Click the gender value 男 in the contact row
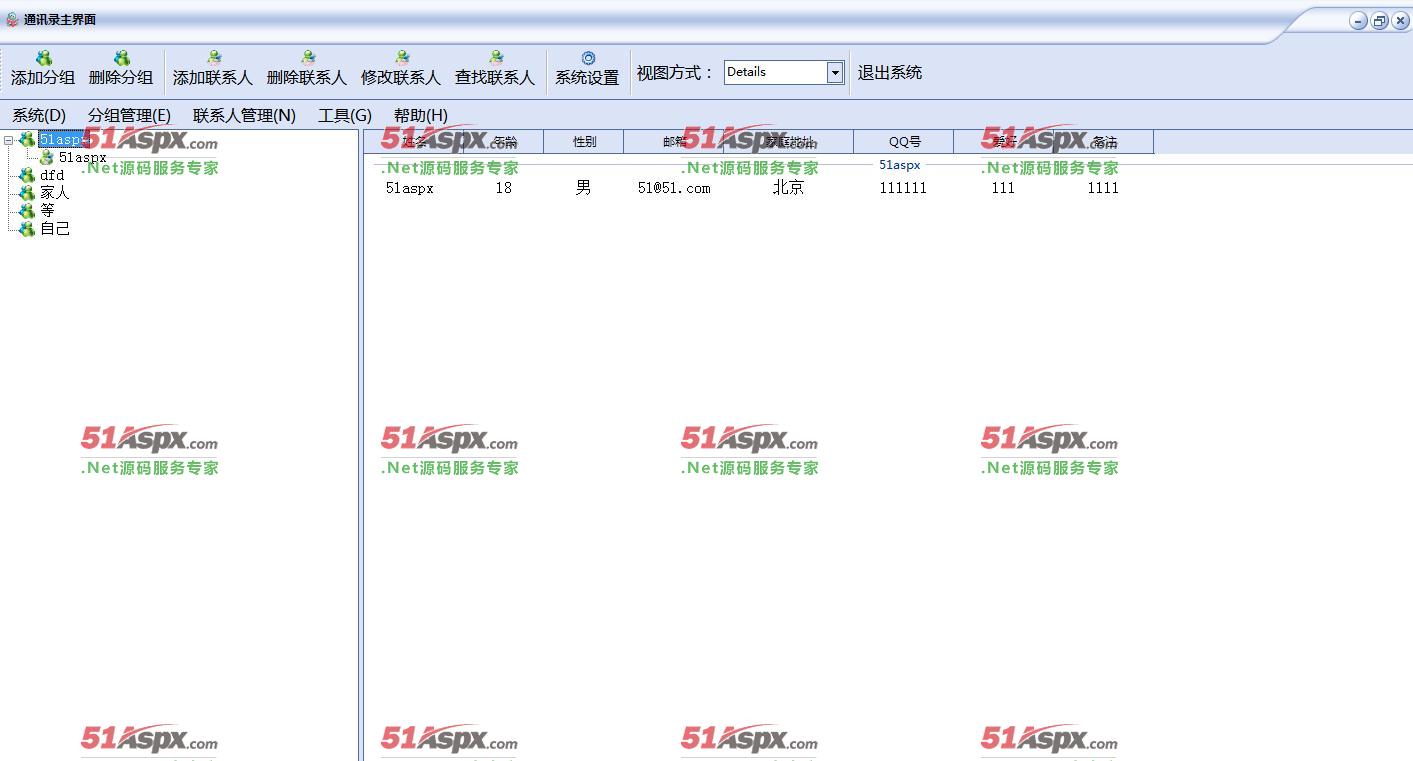 pos(584,188)
